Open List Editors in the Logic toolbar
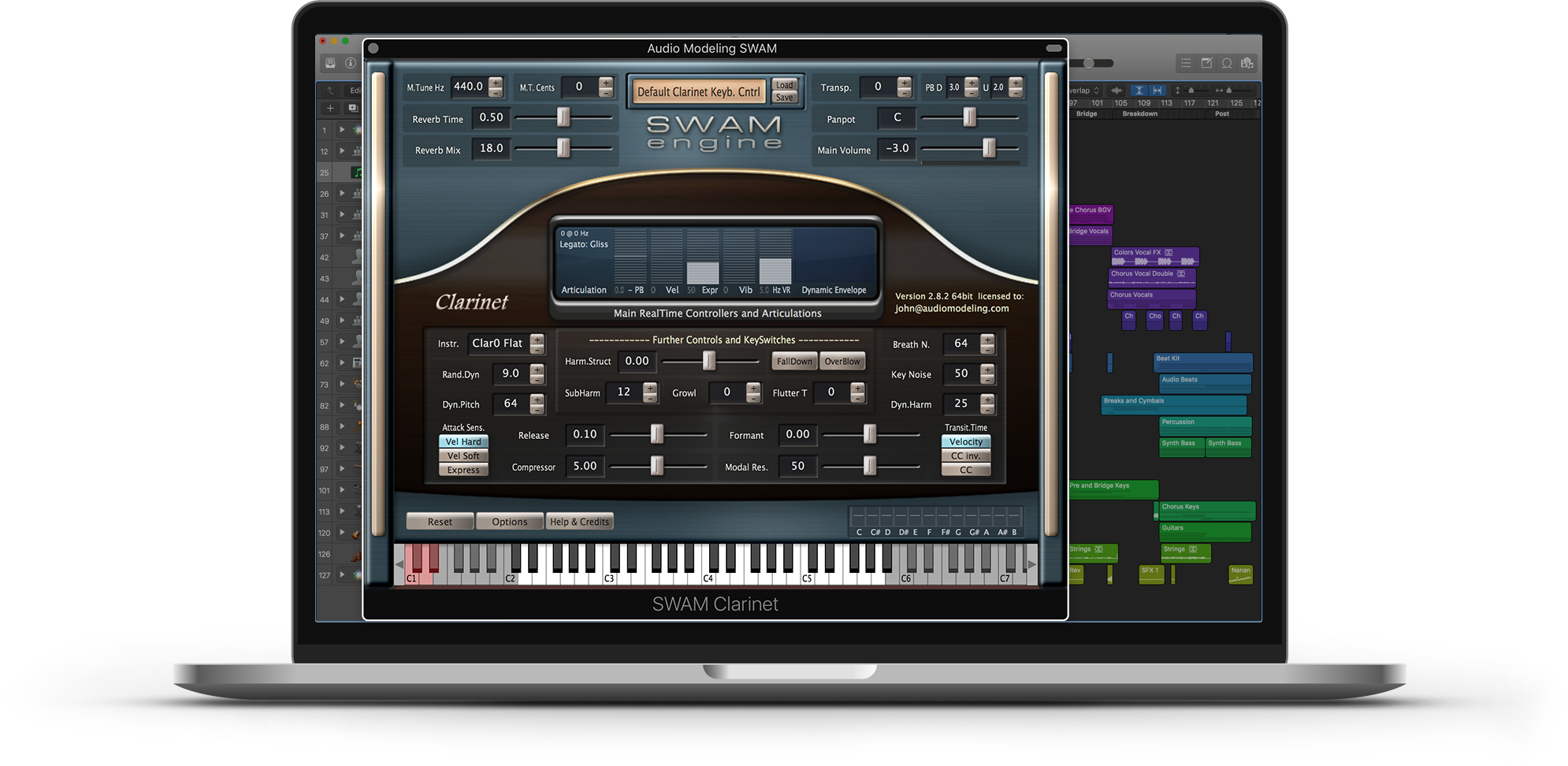Viewport: 1568px width, 766px height. [x=1186, y=63]
